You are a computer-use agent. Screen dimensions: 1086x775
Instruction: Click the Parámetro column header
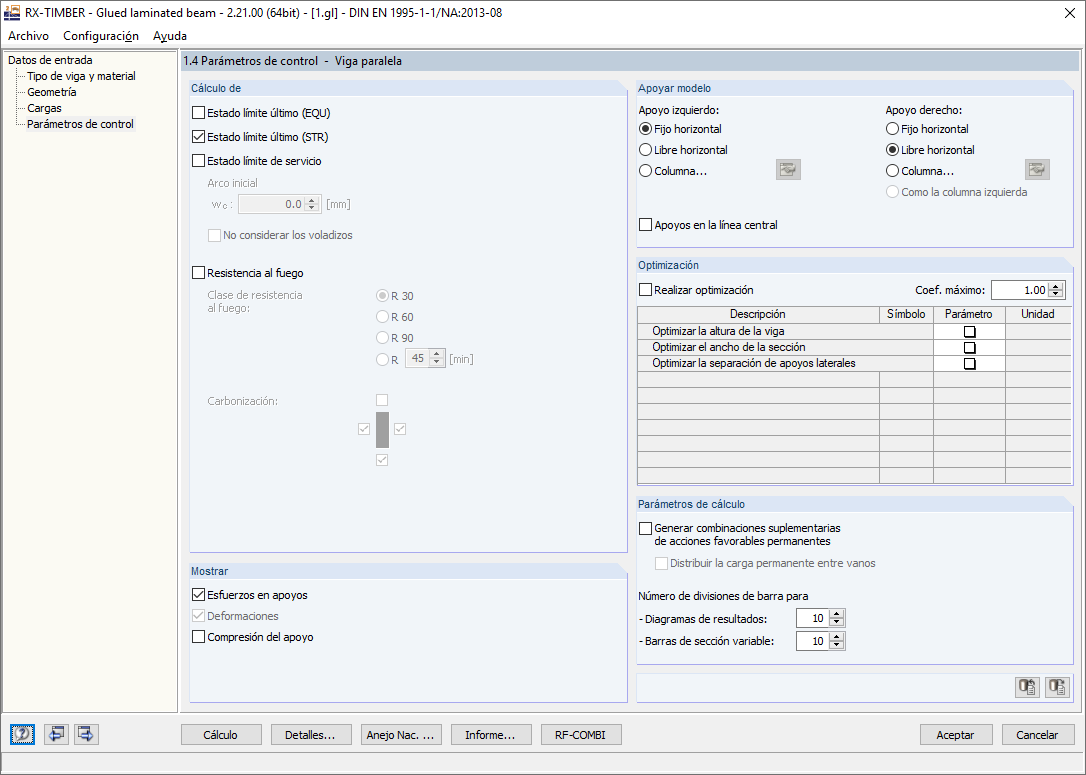969,314
